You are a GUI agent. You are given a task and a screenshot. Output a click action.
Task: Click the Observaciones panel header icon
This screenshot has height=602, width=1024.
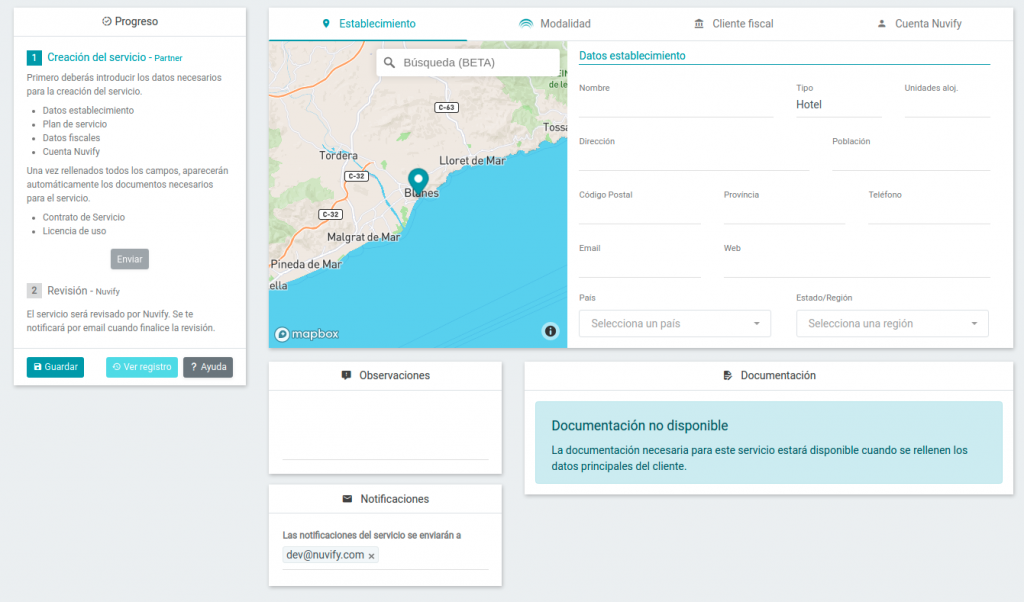click(346, 375)
